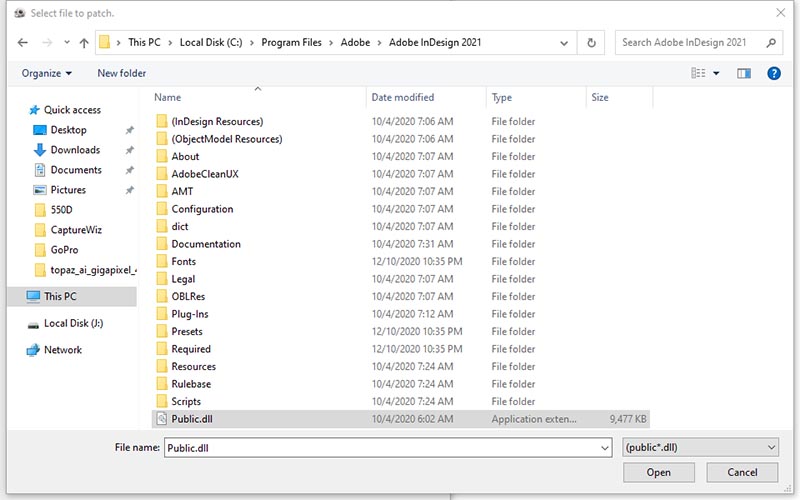800x500 pixels.
Task: Click the Resources folder icon
Action: tap(162, 366)
